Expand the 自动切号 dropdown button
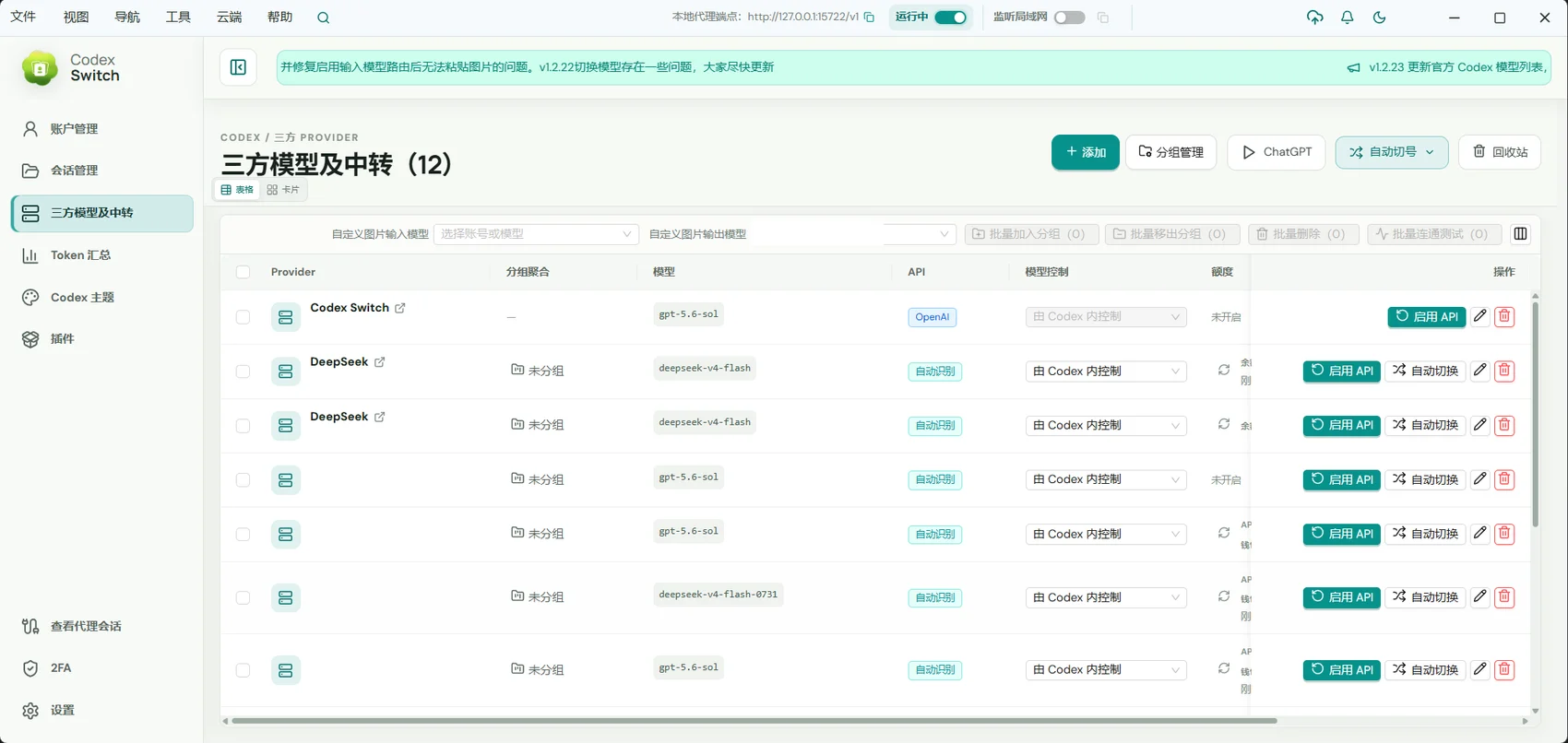 (x=1392, y=152)
